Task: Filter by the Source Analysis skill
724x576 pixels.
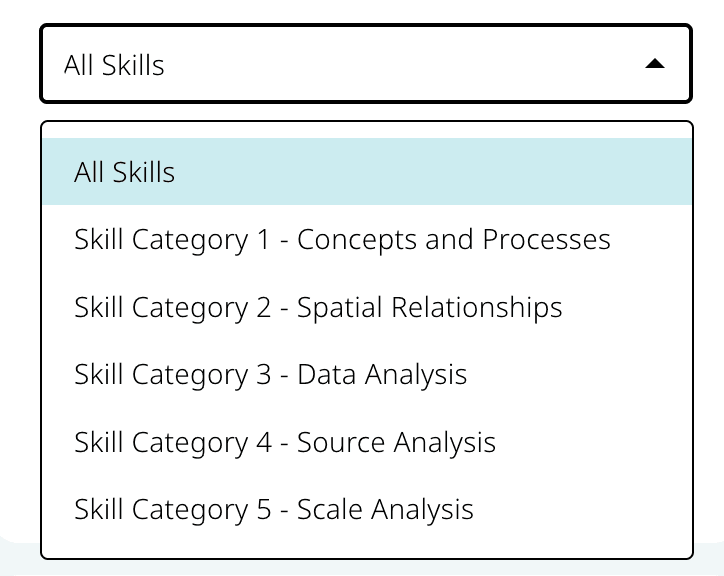Action: click(285, 442)
